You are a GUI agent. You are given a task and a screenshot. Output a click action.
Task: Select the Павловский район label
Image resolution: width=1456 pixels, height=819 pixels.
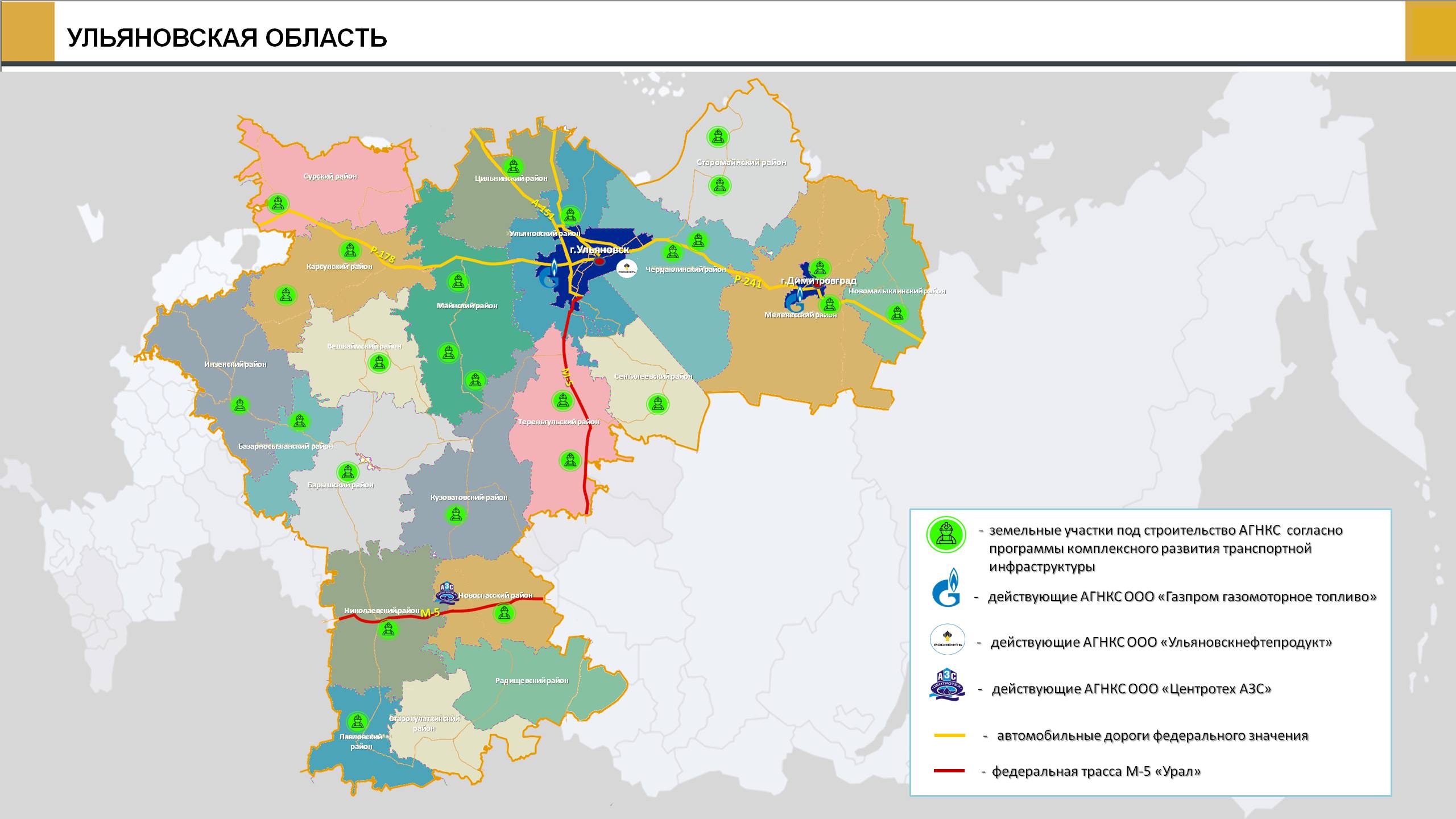361,742
